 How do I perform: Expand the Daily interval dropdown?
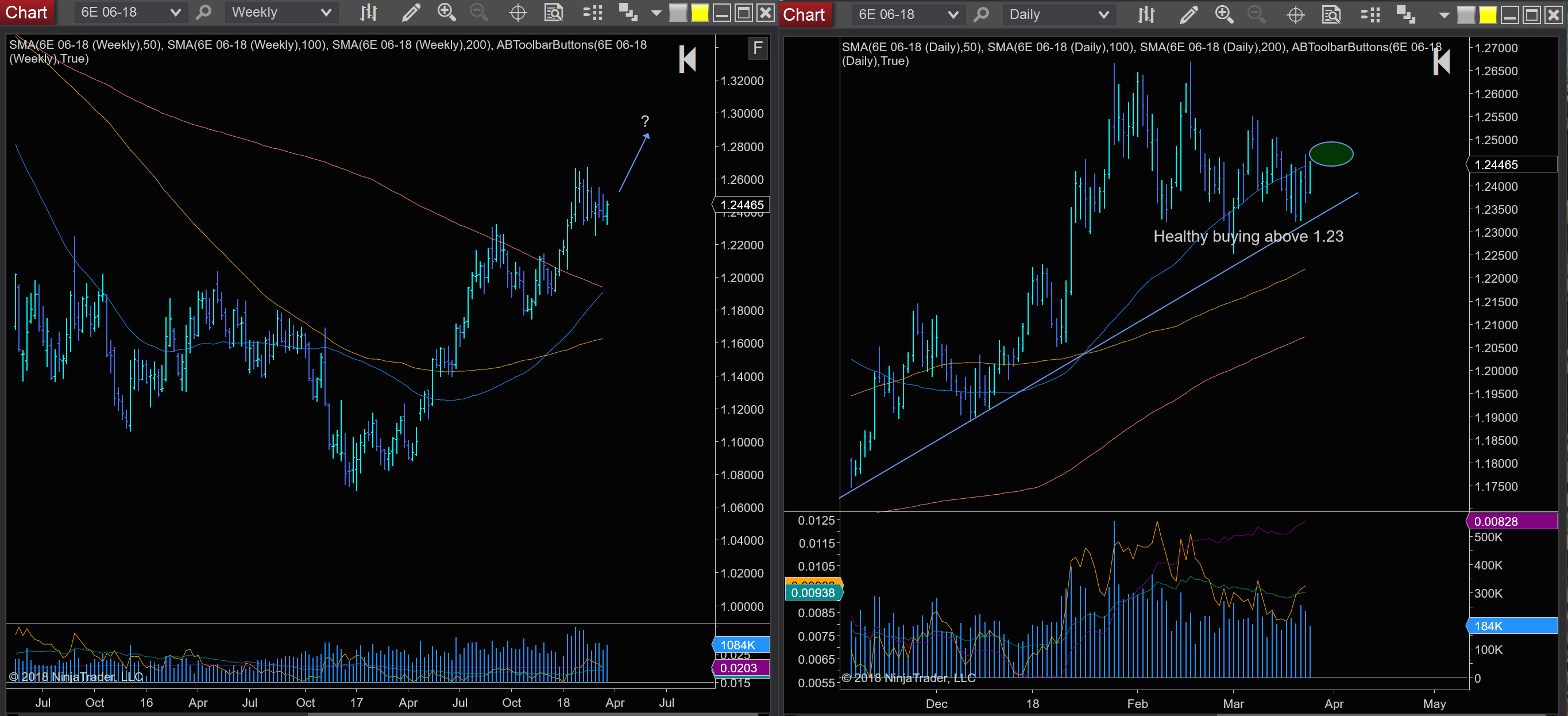point(1059,14)
